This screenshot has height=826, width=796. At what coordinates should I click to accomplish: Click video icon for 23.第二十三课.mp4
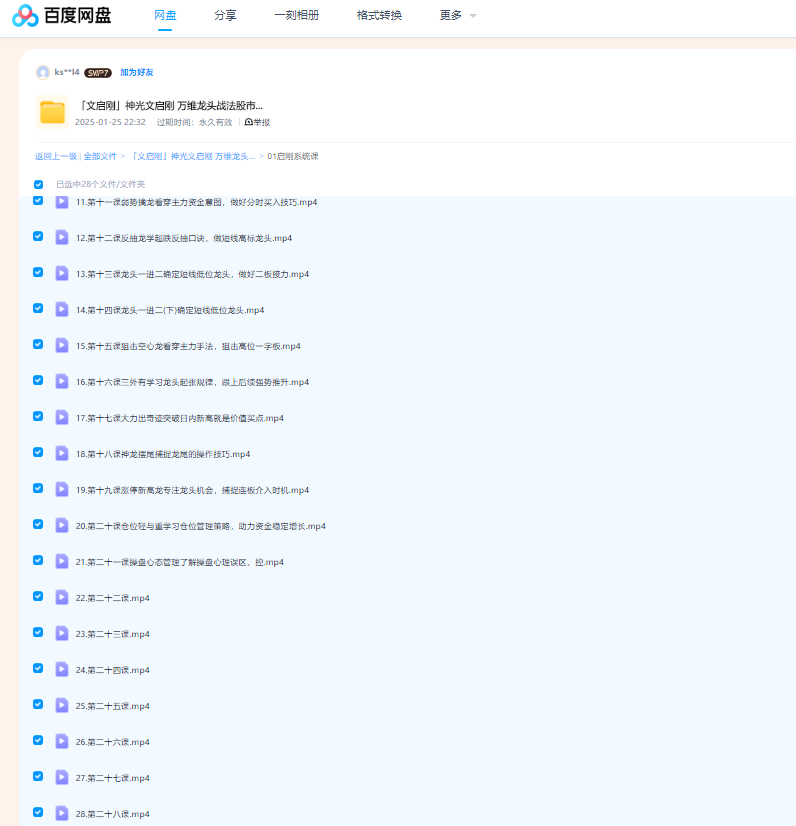coord(62,634)
